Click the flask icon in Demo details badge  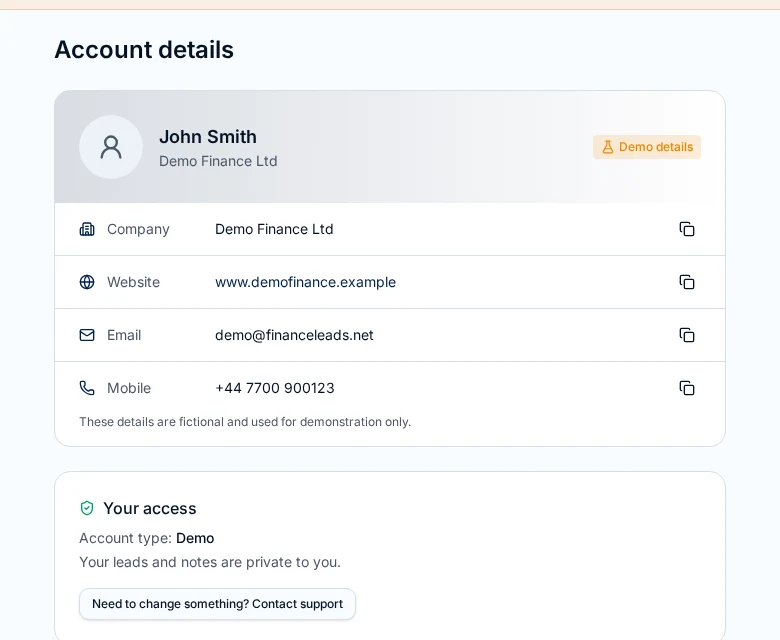(607, 147)
